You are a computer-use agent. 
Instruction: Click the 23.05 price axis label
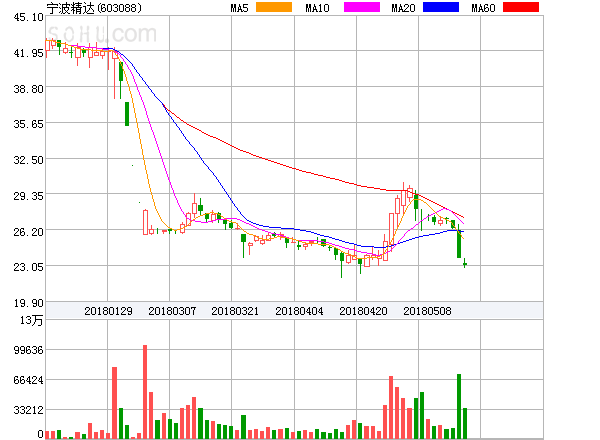29,267
